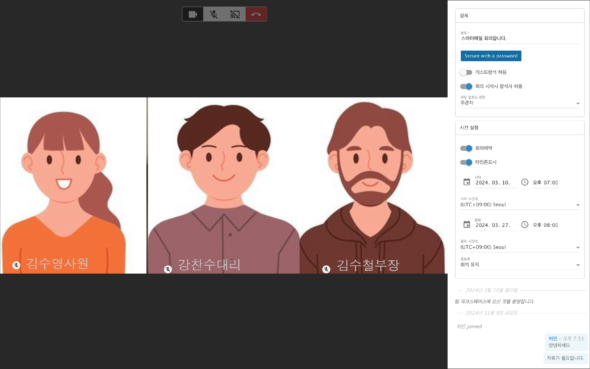Toggle attendee allow on meeting start

click(x=466, y=87)
